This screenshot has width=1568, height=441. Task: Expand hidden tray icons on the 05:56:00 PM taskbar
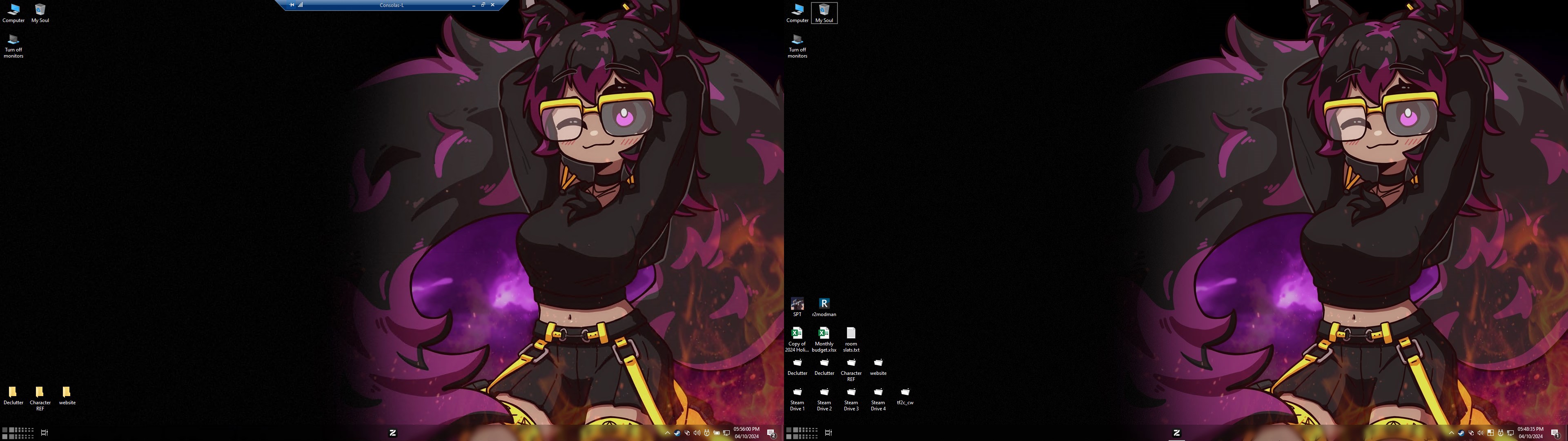point(668,433)
